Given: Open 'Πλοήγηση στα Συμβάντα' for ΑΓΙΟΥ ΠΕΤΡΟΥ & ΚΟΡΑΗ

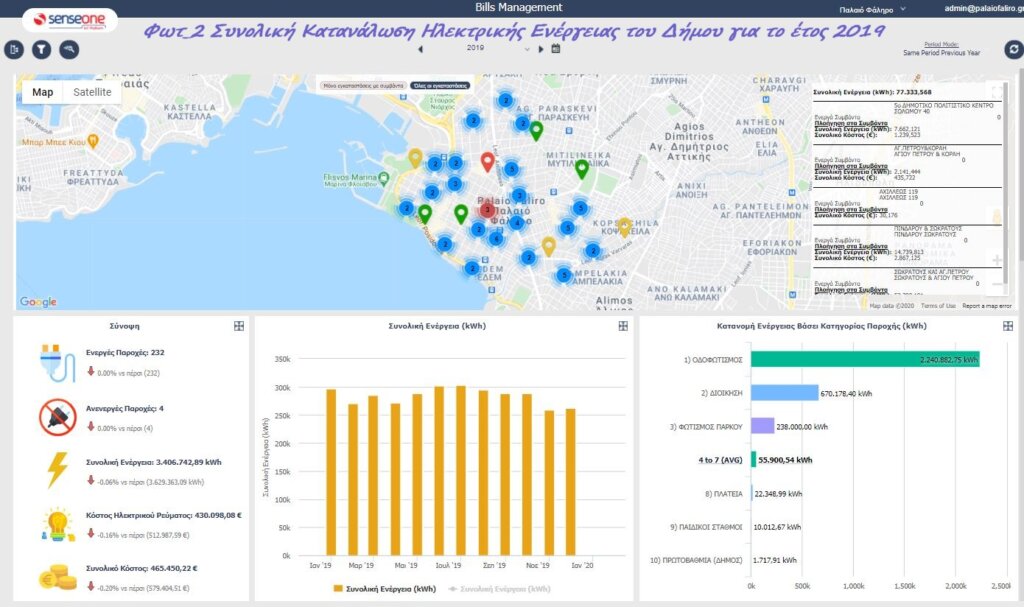Looking at the screenshot, I should point(851,166).
